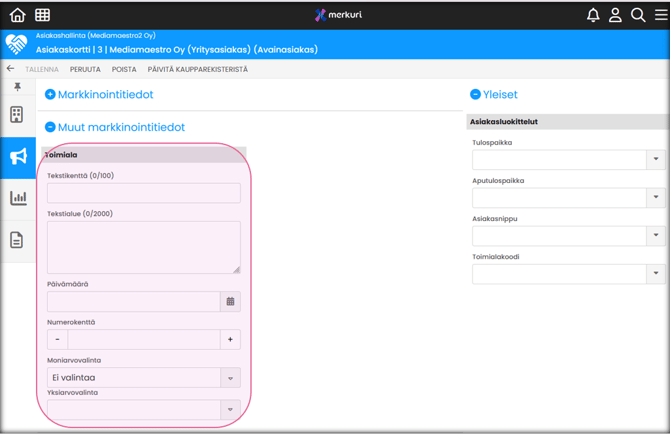Open the bar chart sidebar icon
The image size is (670, 434).
click(18, 198)
